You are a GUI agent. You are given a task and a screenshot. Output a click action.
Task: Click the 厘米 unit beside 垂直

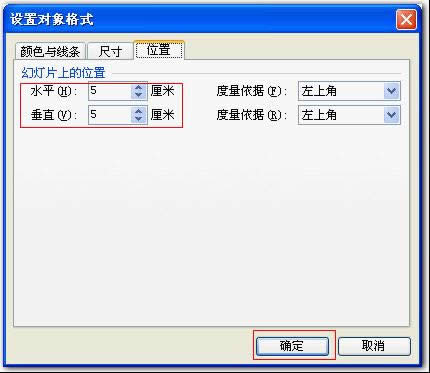(x=162, y=115)
